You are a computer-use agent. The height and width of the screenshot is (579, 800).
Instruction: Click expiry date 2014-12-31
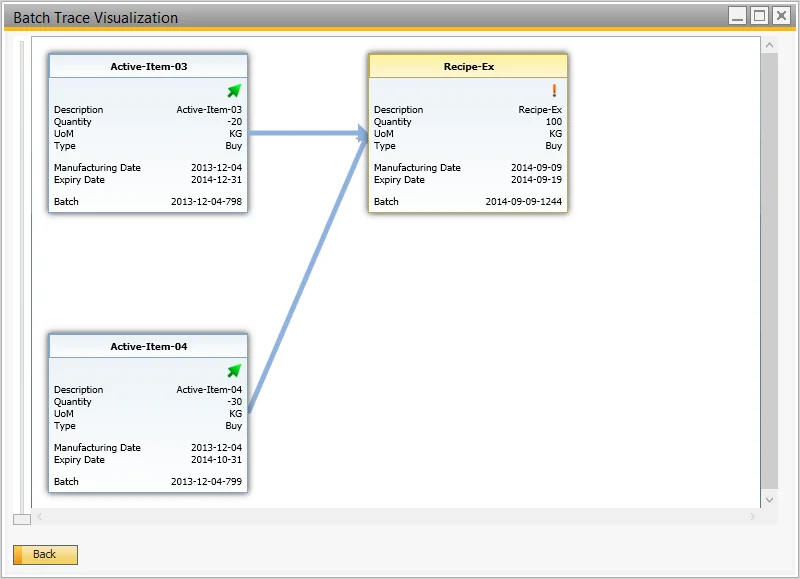(x=216, y=180)
